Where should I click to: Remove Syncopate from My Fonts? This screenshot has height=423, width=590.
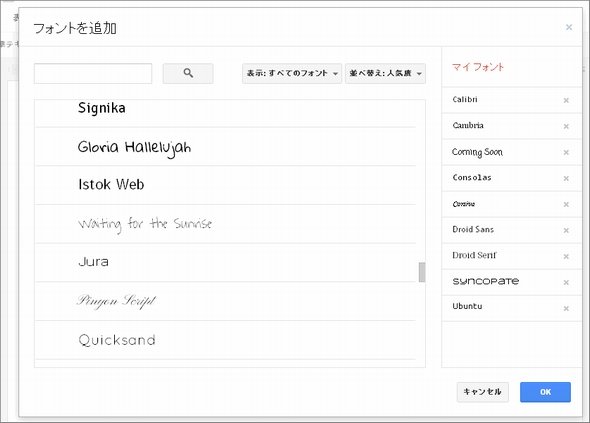tap(566, 282)
